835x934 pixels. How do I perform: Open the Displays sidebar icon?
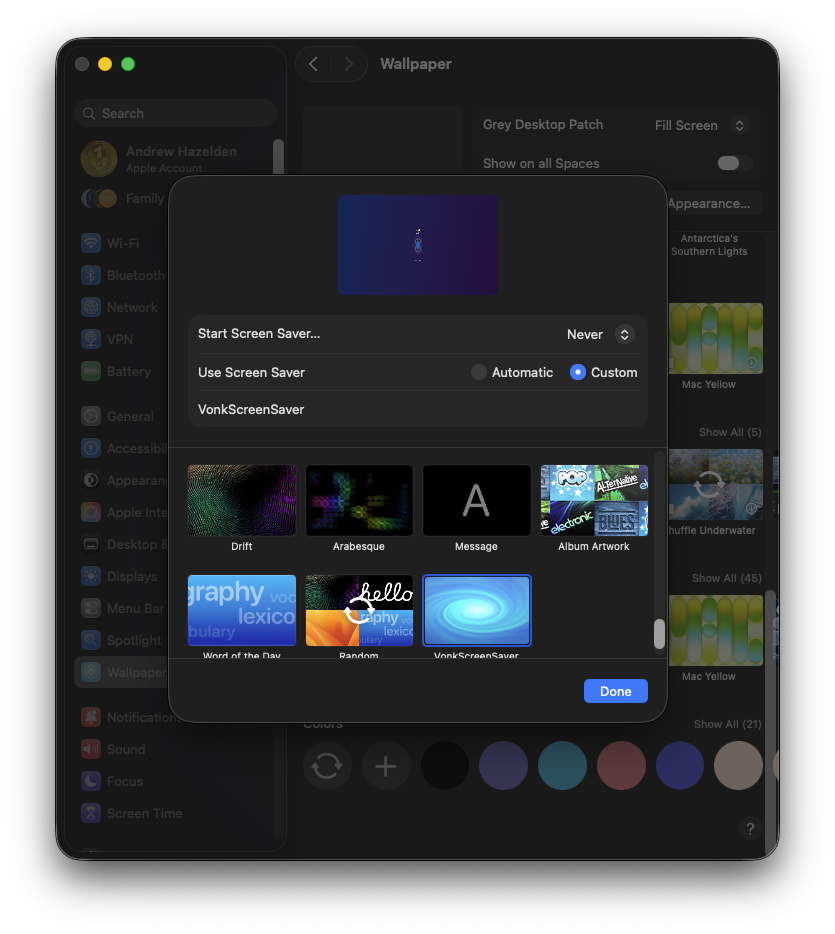pyautogui.click(x=91, y=577)
